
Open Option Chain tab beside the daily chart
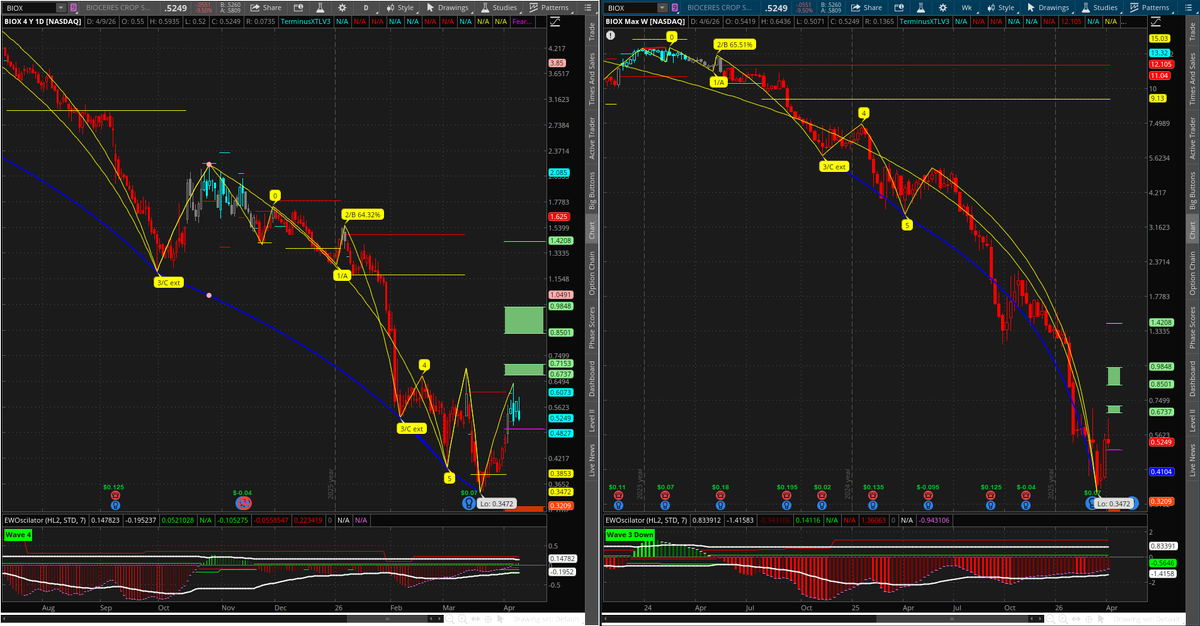591,272
